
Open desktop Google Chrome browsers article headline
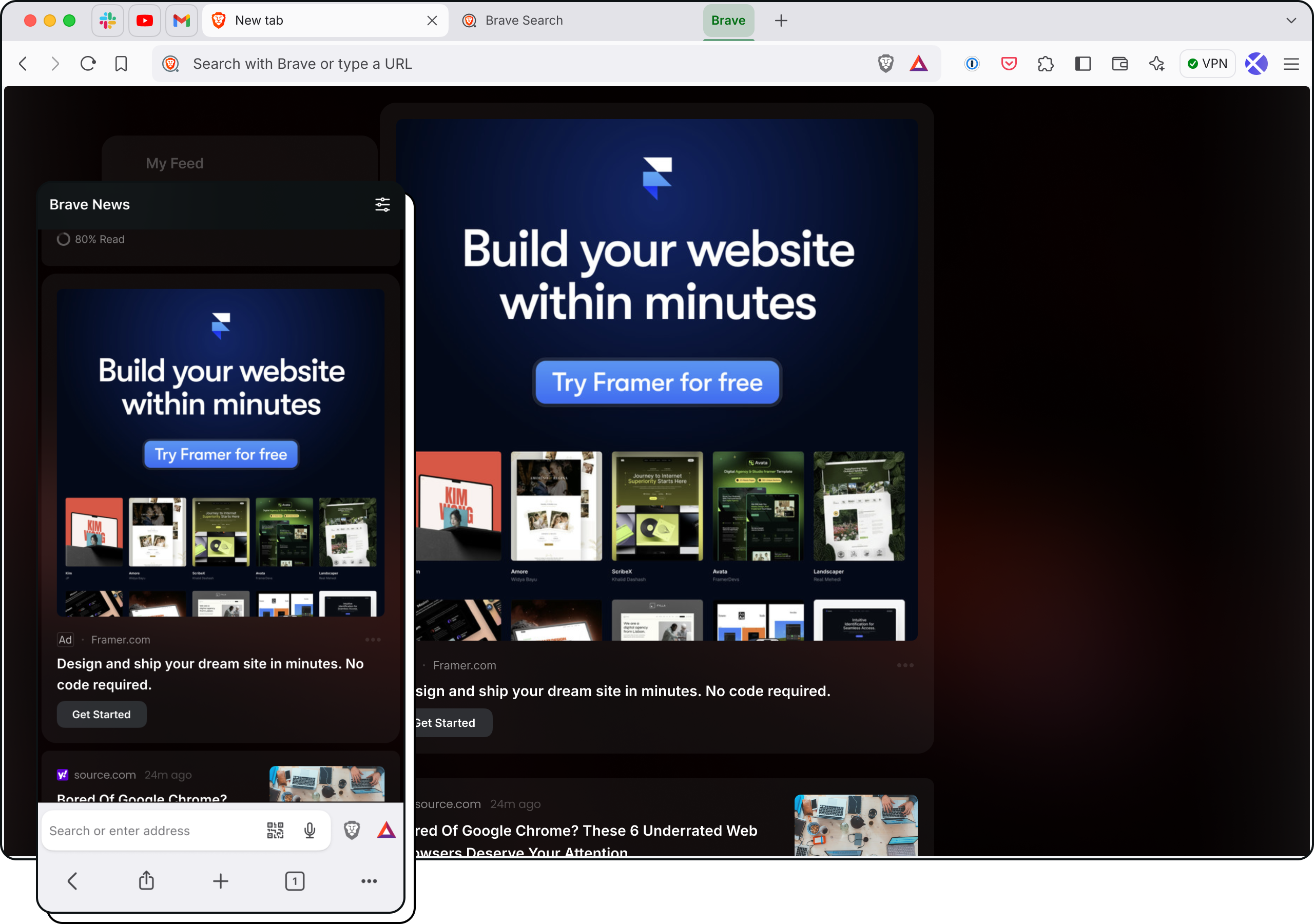(586, 841)
